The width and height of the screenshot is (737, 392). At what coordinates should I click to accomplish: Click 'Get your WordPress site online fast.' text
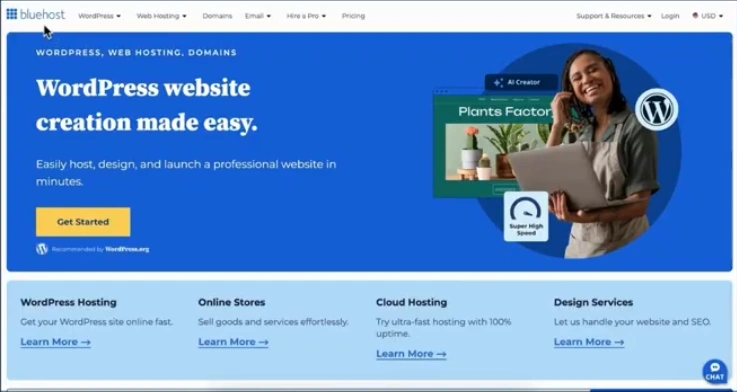coord(96,322)
